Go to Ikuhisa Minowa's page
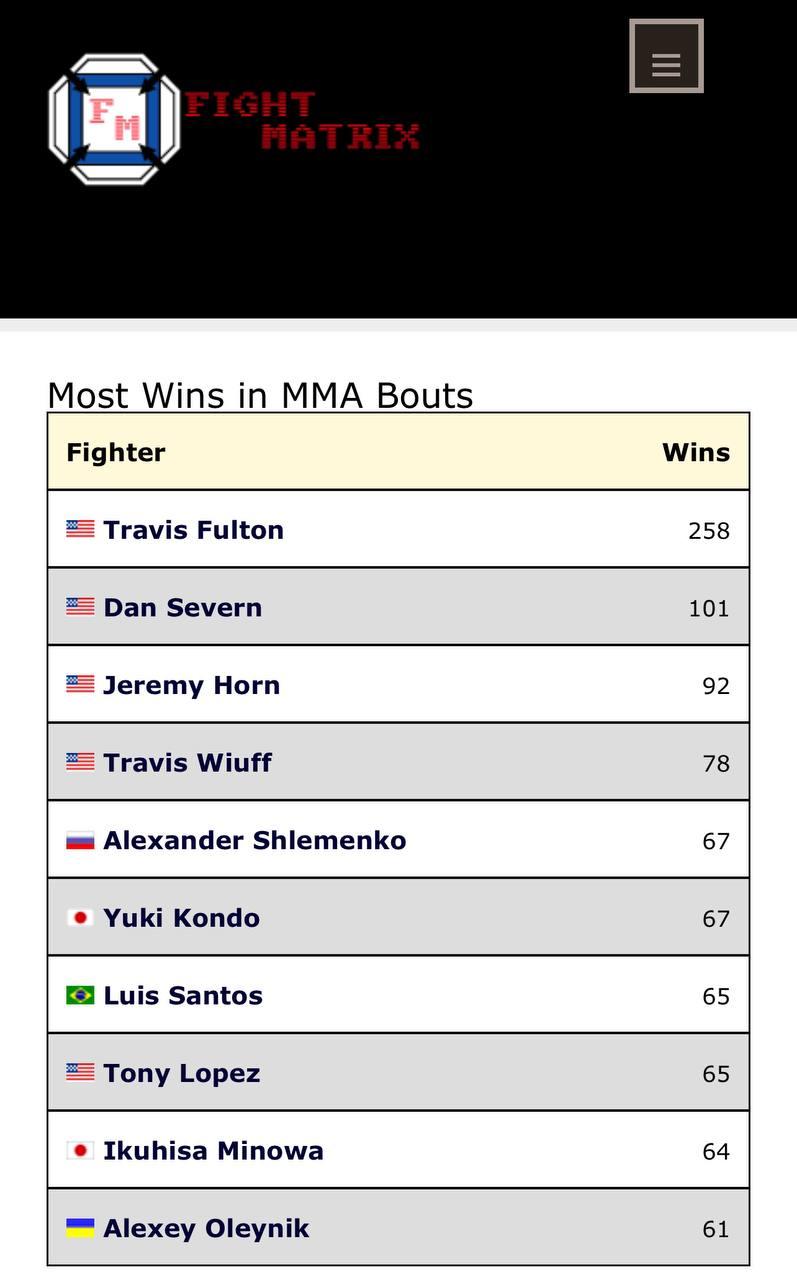Image resolution: width=797 pixels, height=1280 pixels. pyautogui.click(x=213, y=1151)
